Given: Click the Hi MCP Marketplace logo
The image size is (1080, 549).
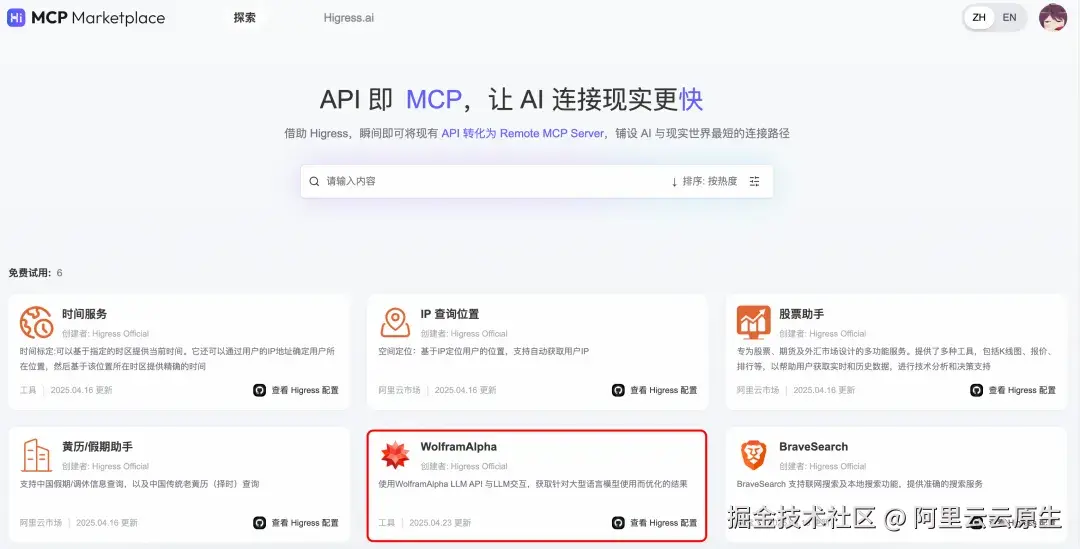Looking at the screenshot, I should pos(86,17).
